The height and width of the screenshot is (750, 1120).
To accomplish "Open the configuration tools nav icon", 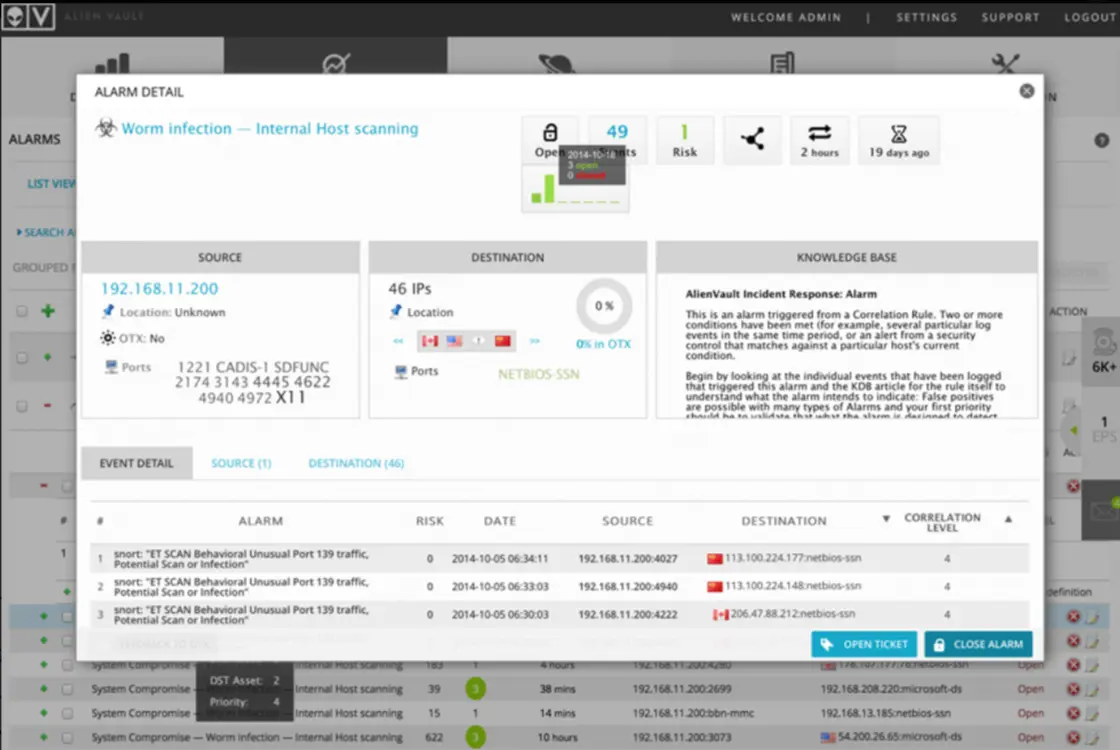I will [x=1005, y=64].
